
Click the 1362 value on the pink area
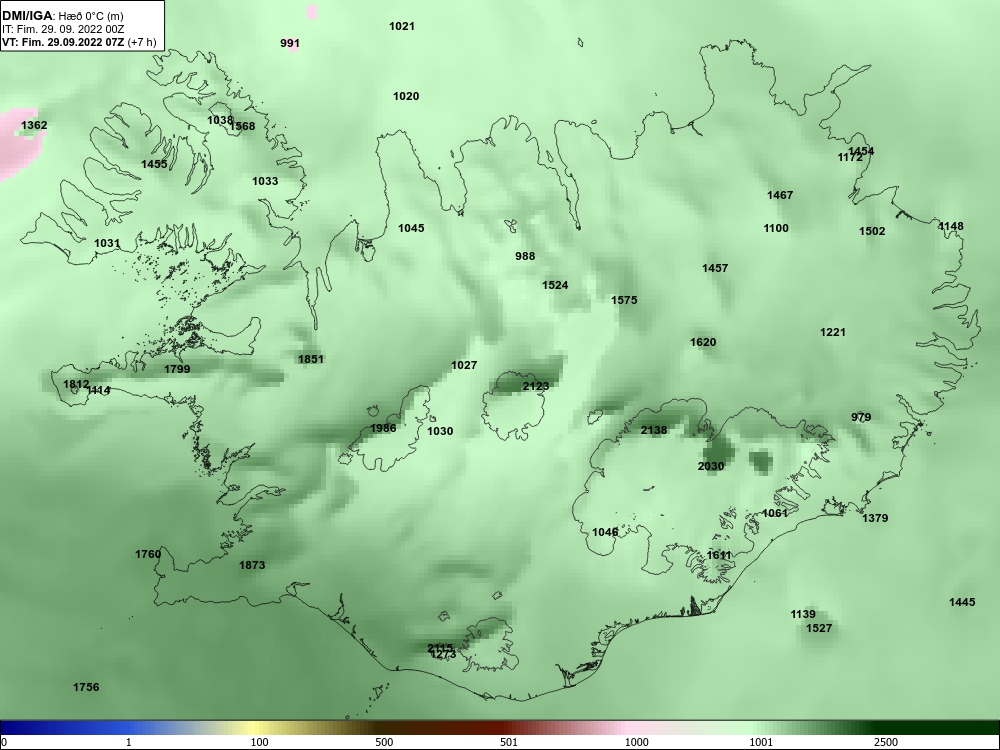[x=34, y=125]
